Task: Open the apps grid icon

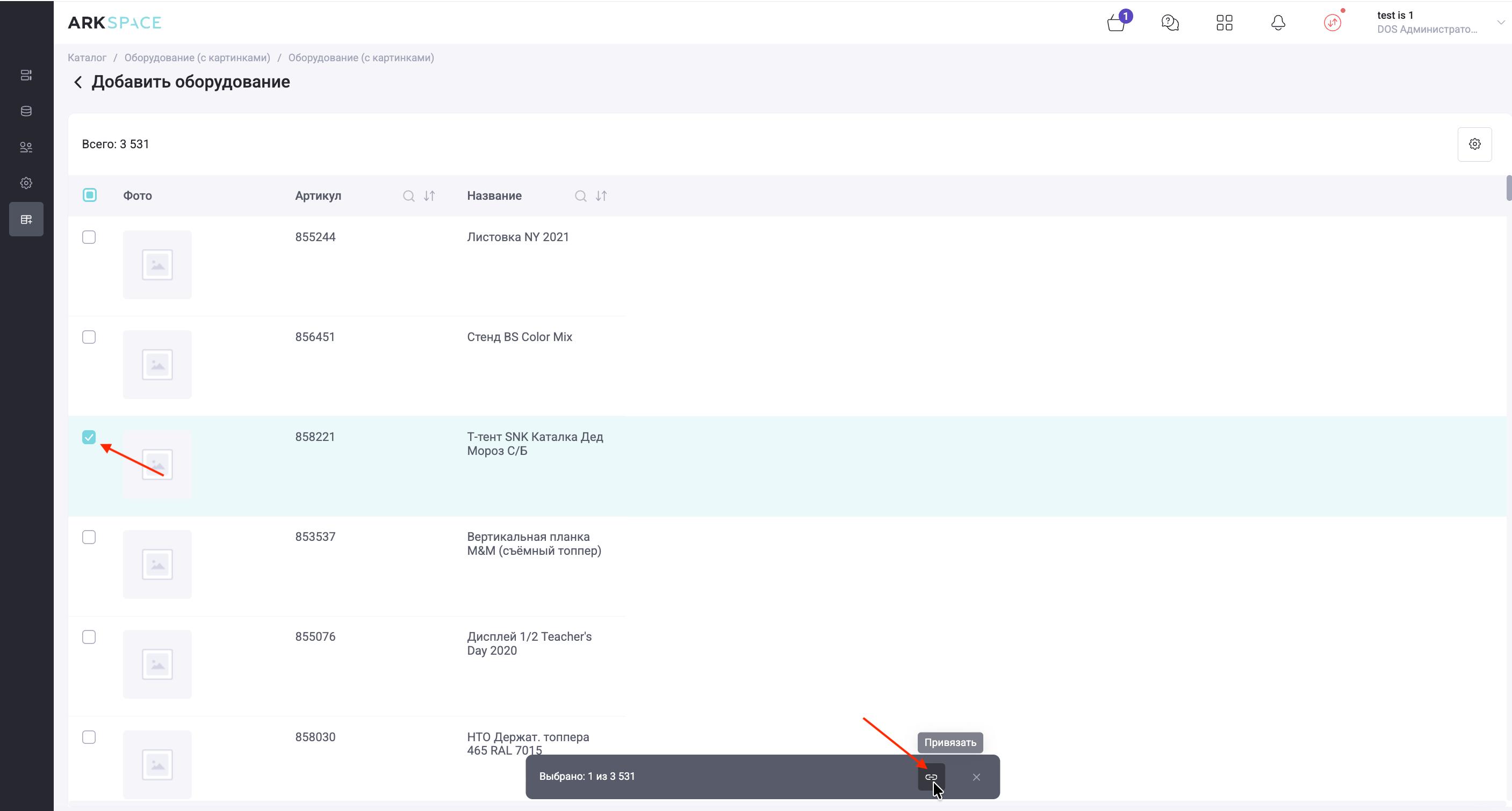Action: (1225, 23)
